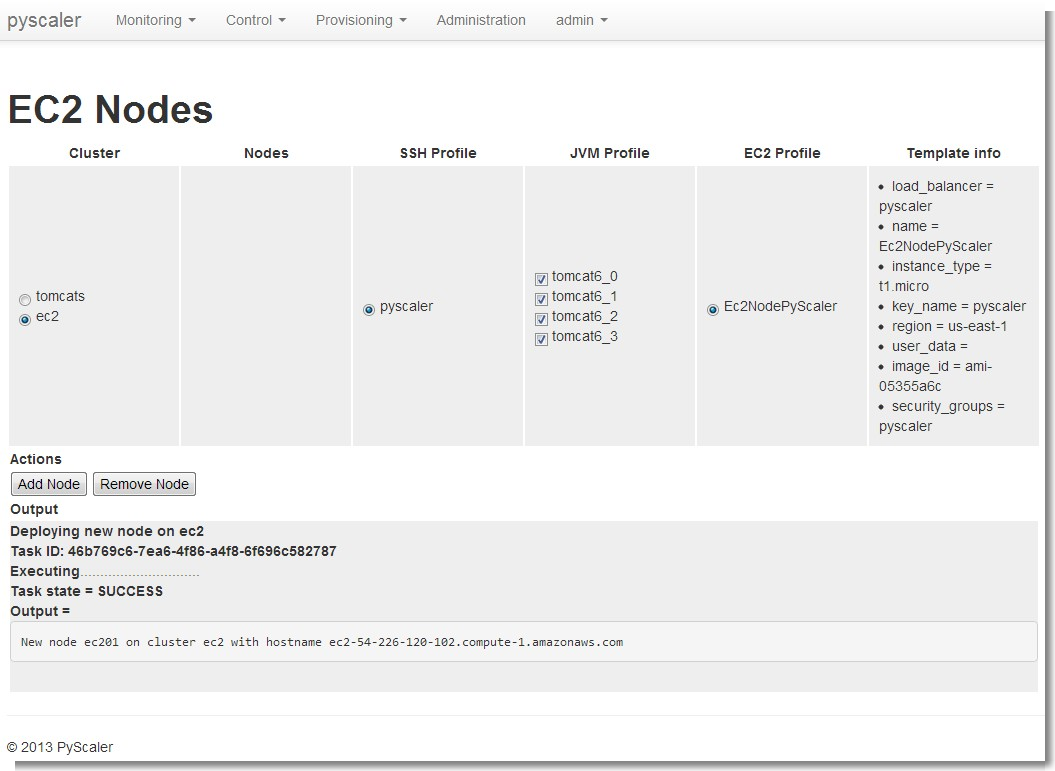This screenshot has height=771, width=1055.
Task: Expand the admin user dropdown
Action: 582,20
